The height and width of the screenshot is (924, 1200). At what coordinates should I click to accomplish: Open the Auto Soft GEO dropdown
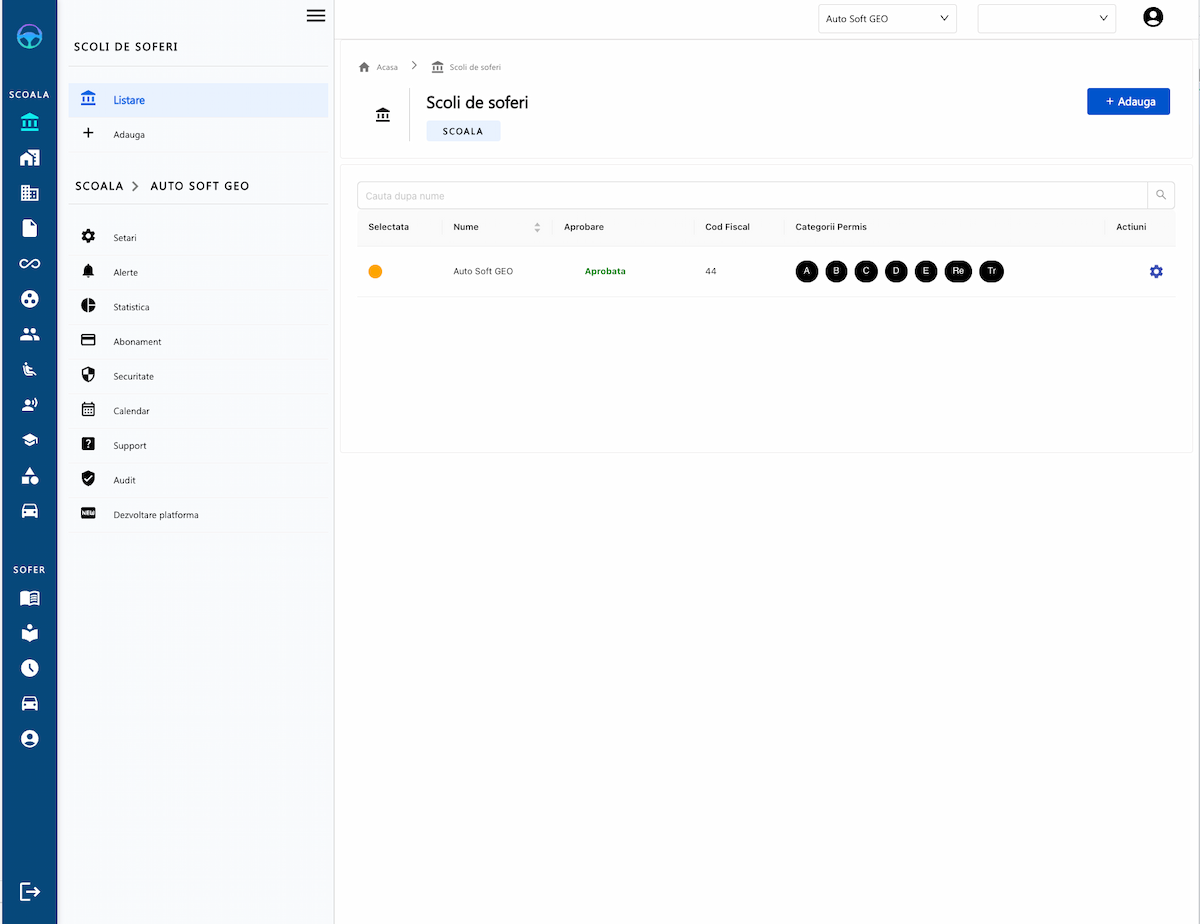click(886, 19)
